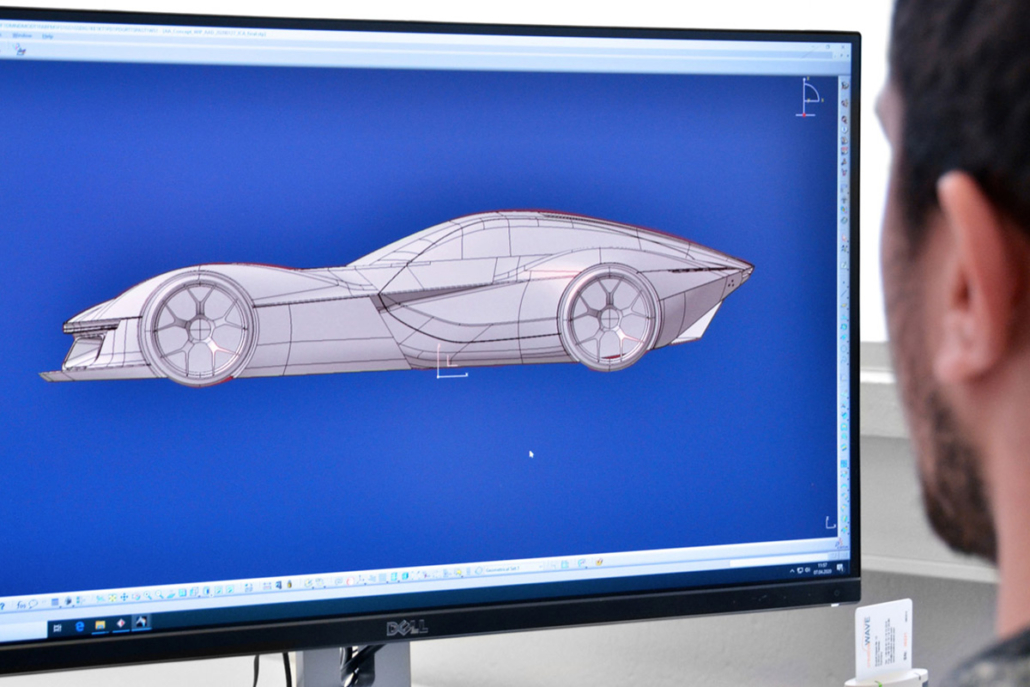Open the Window menu

coord(22,36)
